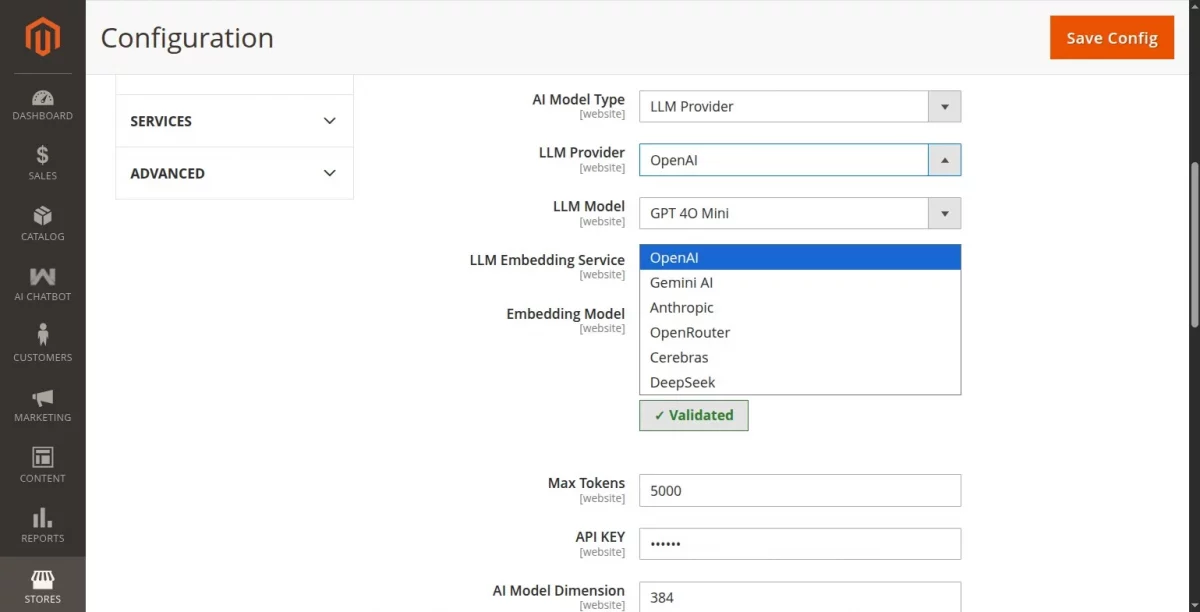The width and height of the screenshot is (1200, 612).
Task: Expand the Services section
Action: click(x=234, y=121)
